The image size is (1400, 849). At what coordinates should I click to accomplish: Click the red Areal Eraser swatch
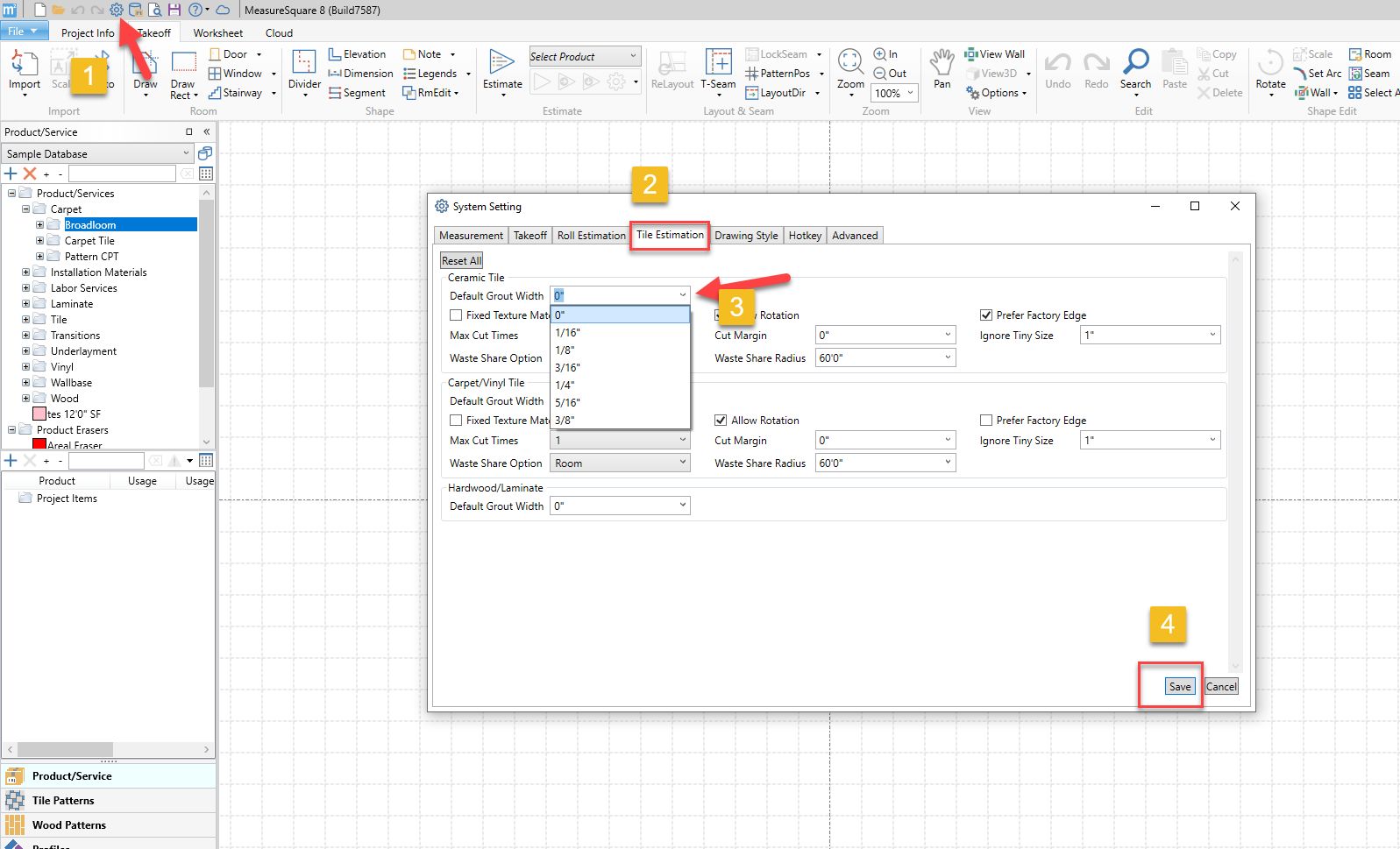39,444
